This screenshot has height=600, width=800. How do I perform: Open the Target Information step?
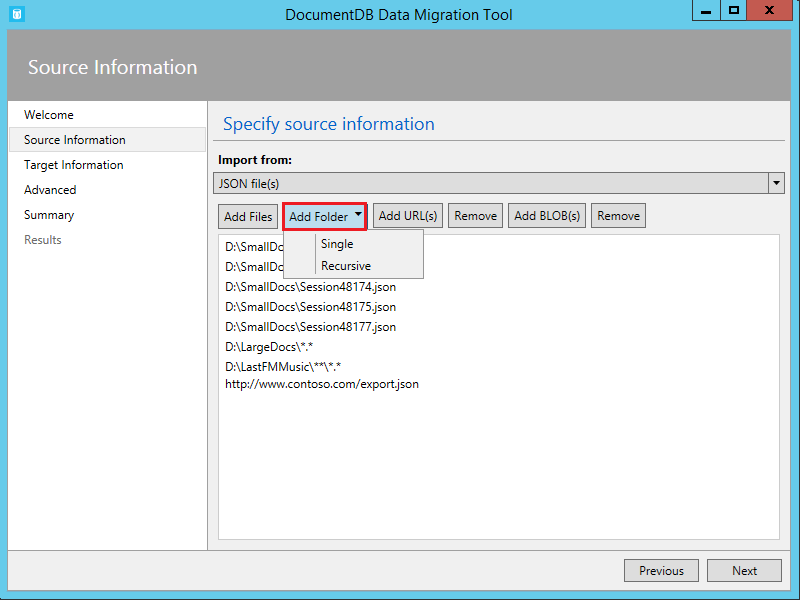click(73, 165)
